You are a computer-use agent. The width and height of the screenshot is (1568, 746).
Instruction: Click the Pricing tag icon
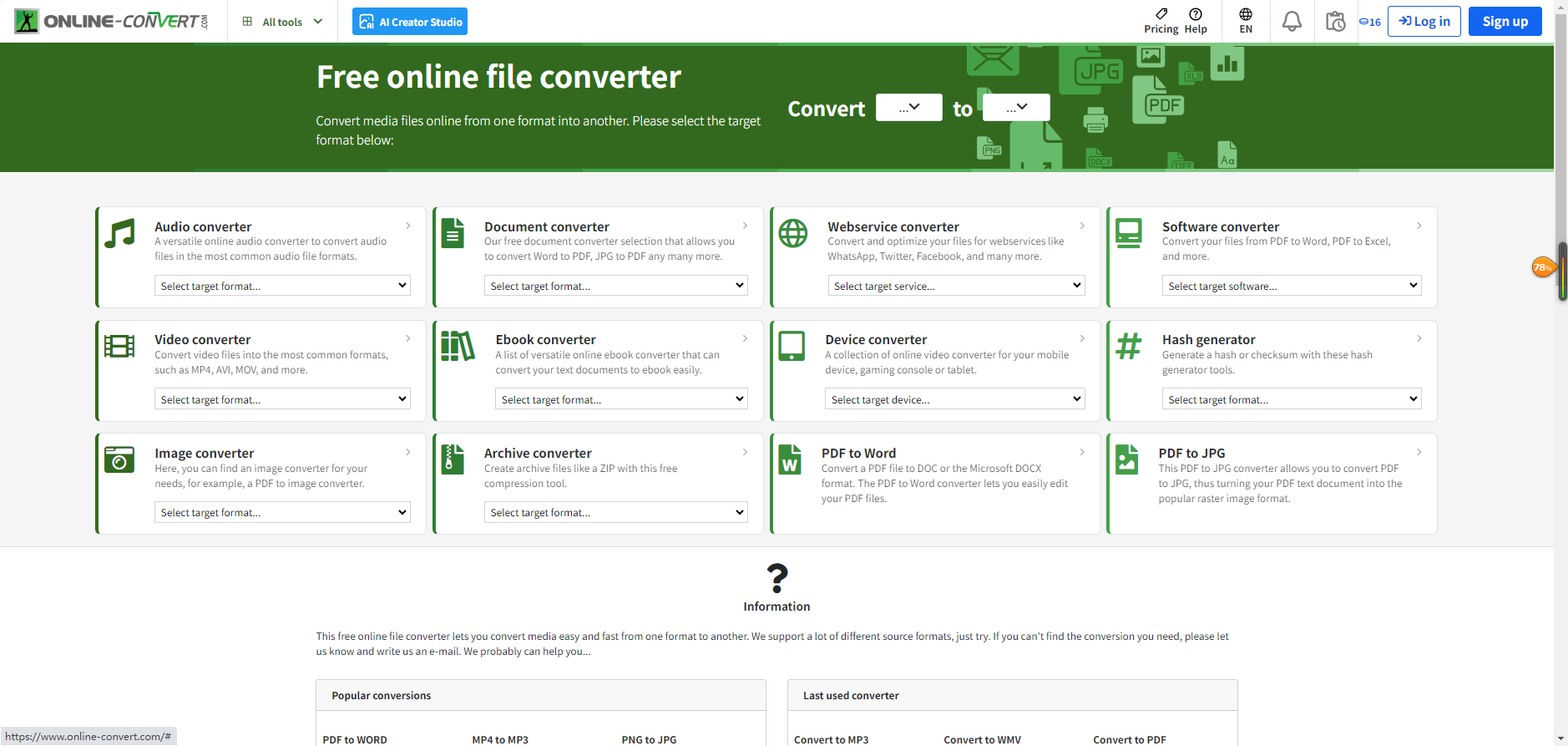(x=1161, y=14)
